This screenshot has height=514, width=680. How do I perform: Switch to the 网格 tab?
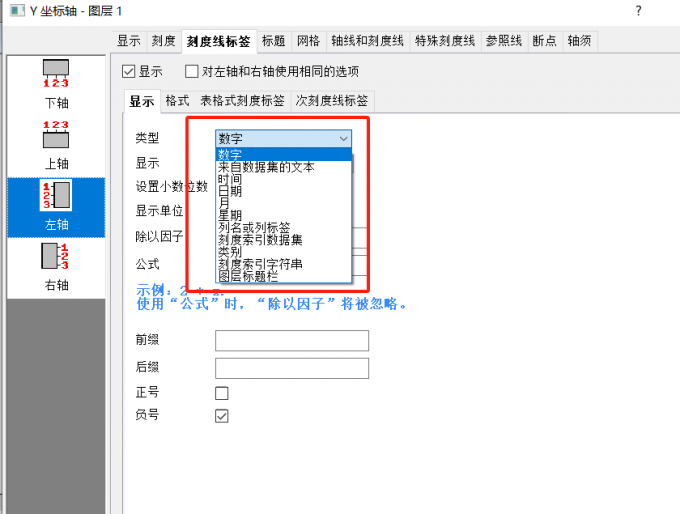coord(308,41)
